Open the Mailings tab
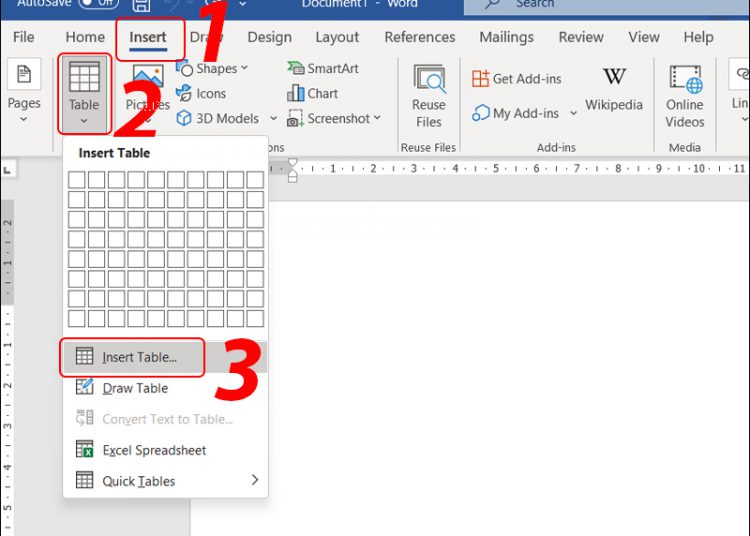 coord(507,37)
